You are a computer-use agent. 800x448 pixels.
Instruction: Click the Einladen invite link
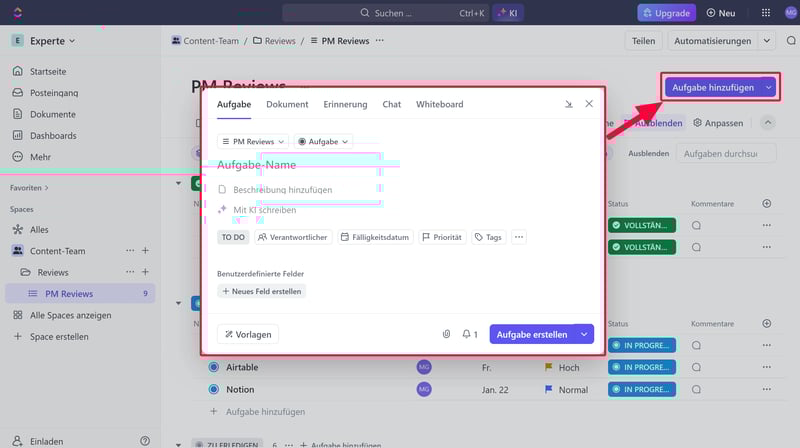click(38, 441)
